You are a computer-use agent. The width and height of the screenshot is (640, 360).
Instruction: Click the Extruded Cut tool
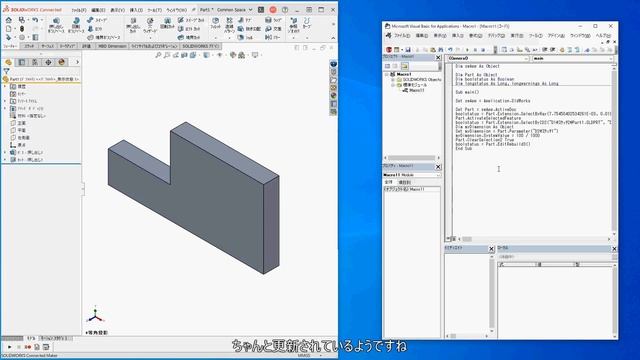133,25
